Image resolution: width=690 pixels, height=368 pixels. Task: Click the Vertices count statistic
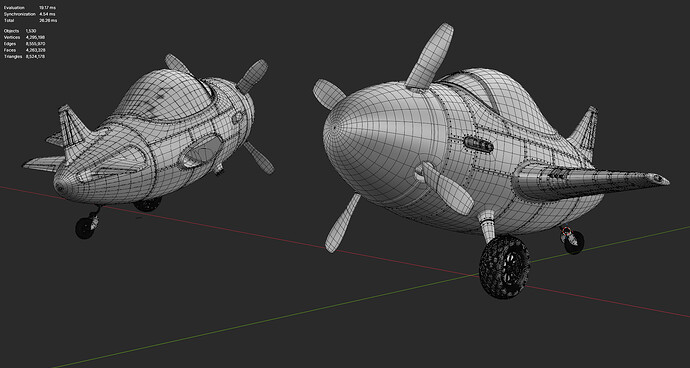pos(24,37)
